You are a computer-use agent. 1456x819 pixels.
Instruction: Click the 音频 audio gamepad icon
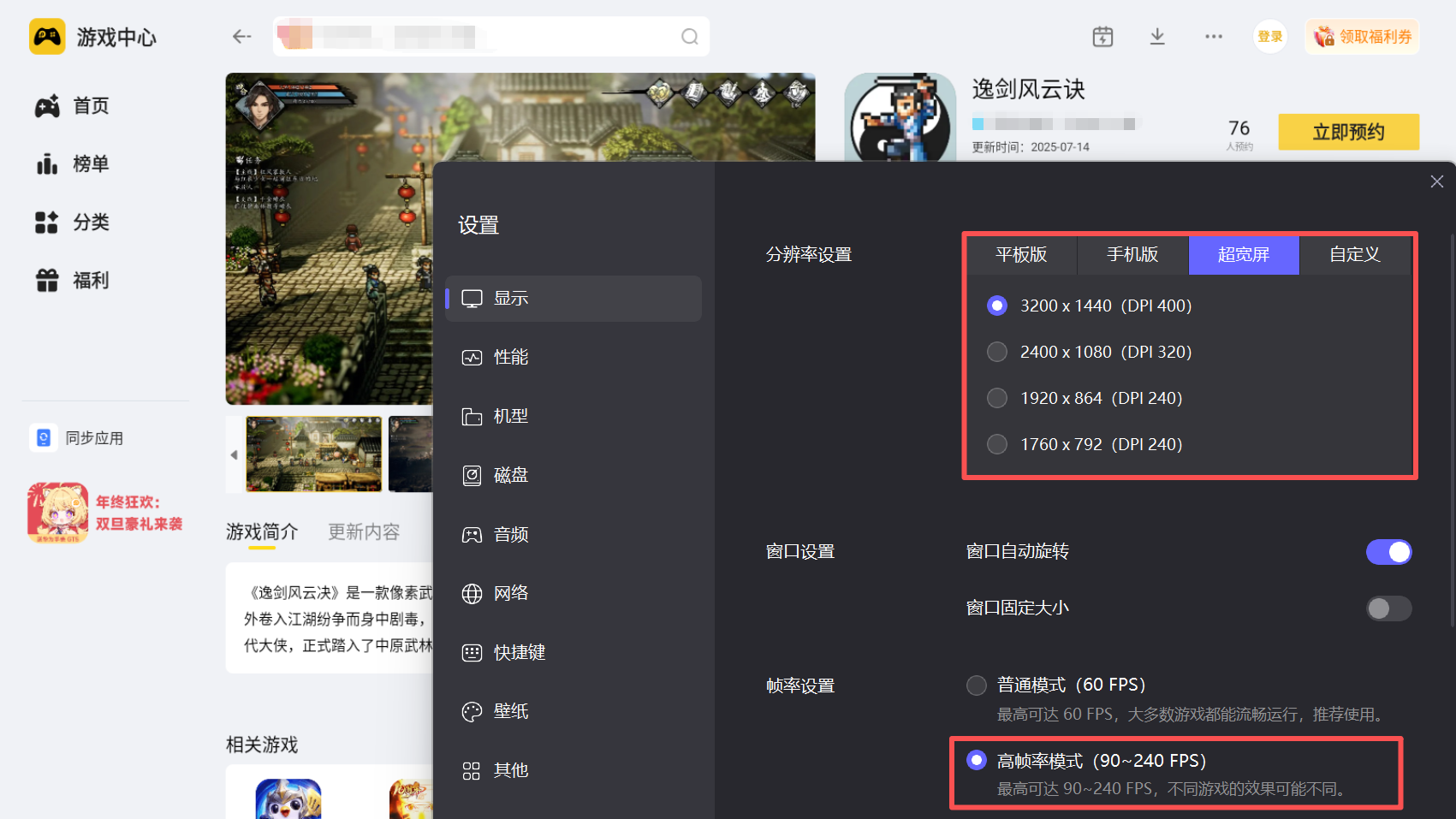click(x=472, y=535)
